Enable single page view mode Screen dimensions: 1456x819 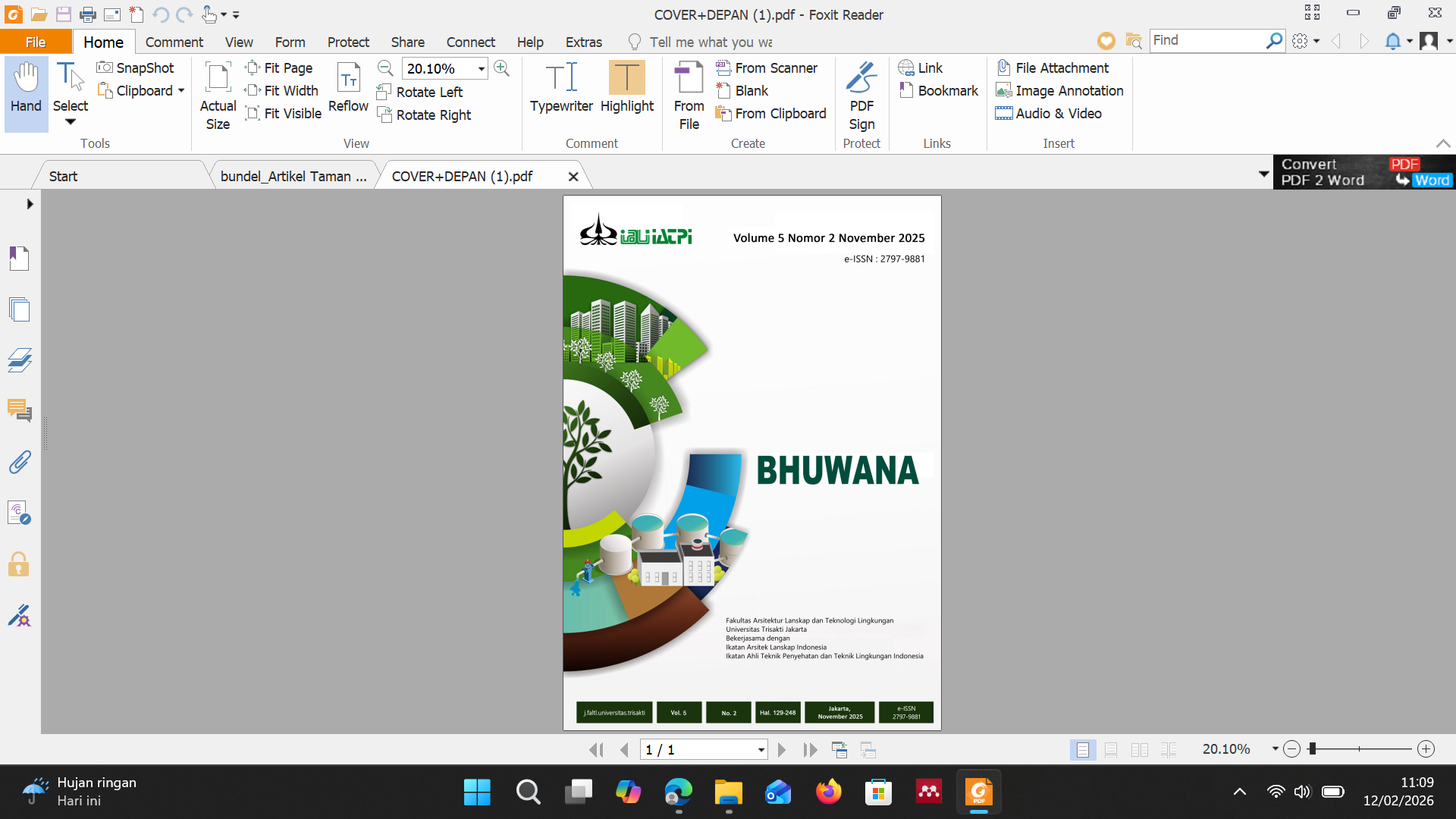click(x=1082, y=750)
